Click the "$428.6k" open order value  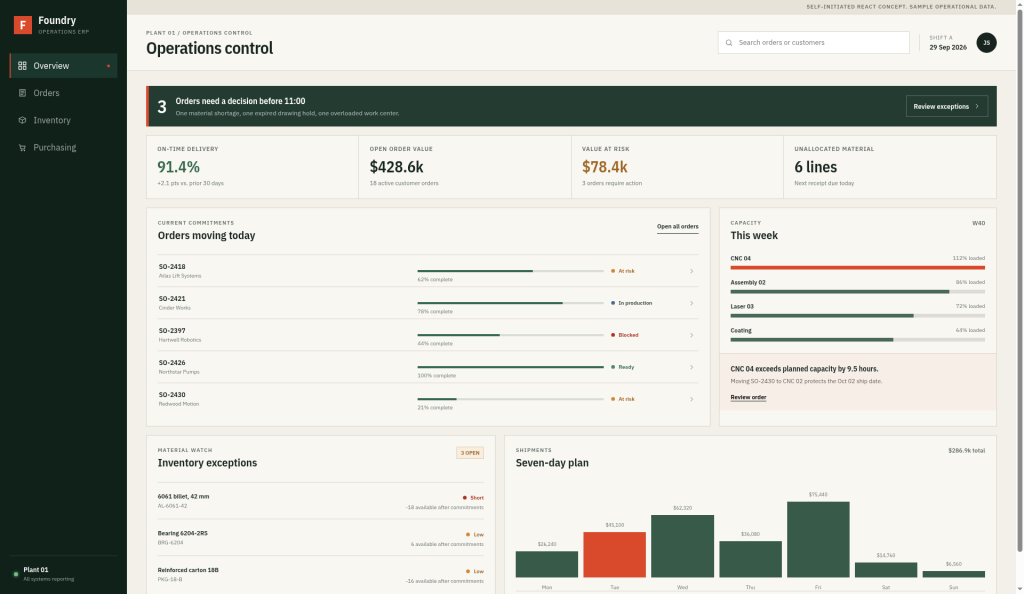(396, 167)
